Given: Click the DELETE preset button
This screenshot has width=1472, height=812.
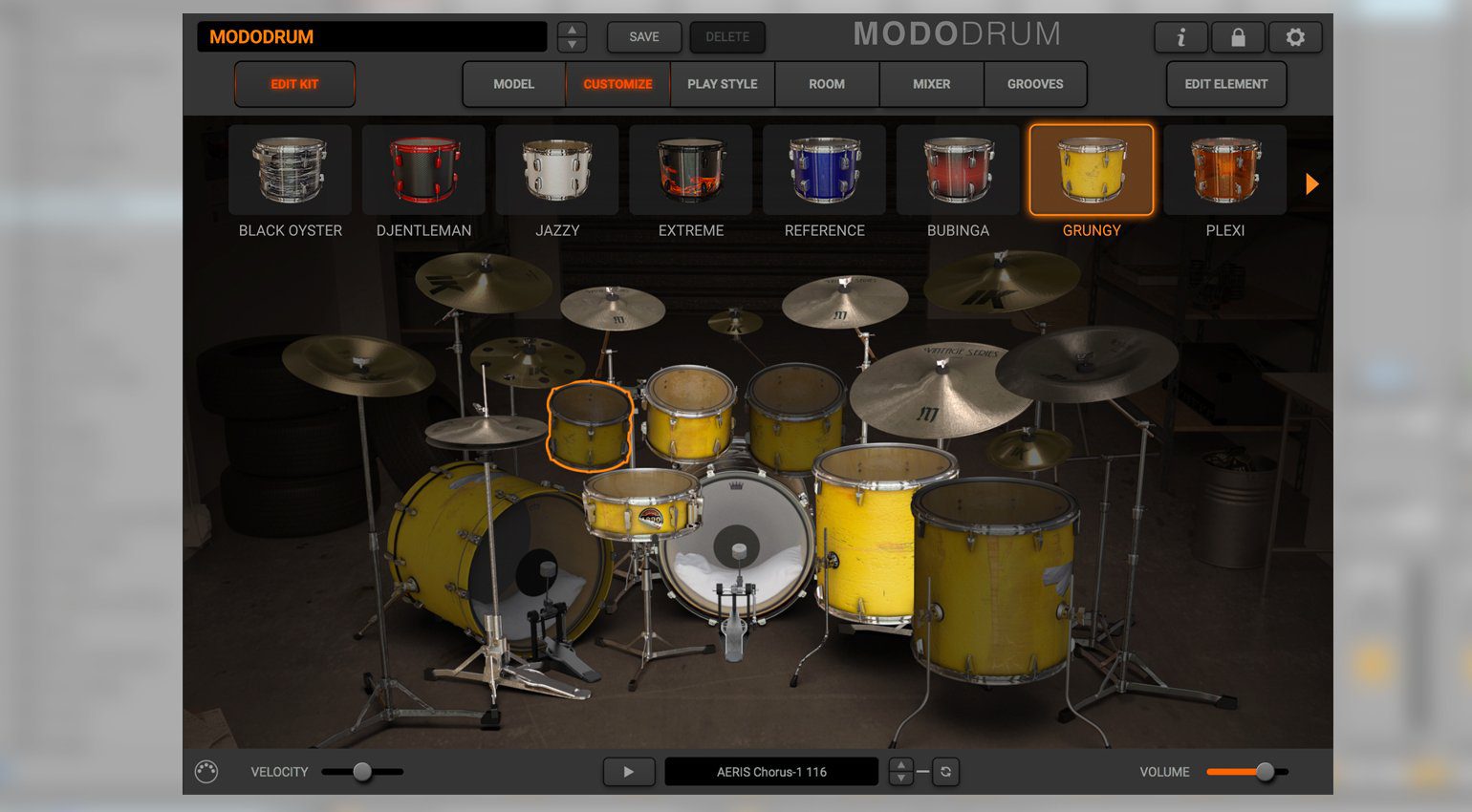Looking at the screenshot, I should click(x=726, y=36).
